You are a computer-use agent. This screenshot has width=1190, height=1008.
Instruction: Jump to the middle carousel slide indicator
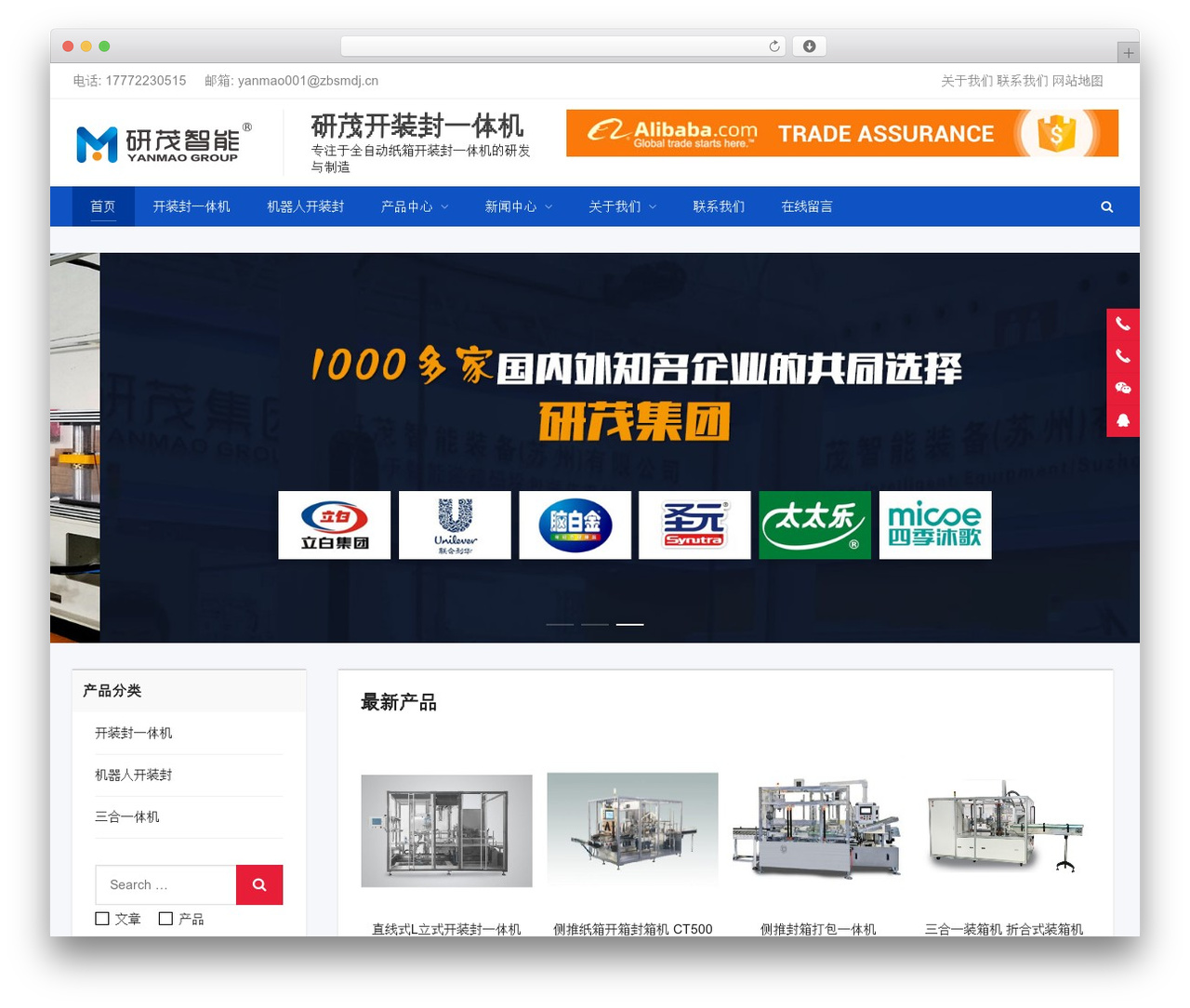[595, 624]
